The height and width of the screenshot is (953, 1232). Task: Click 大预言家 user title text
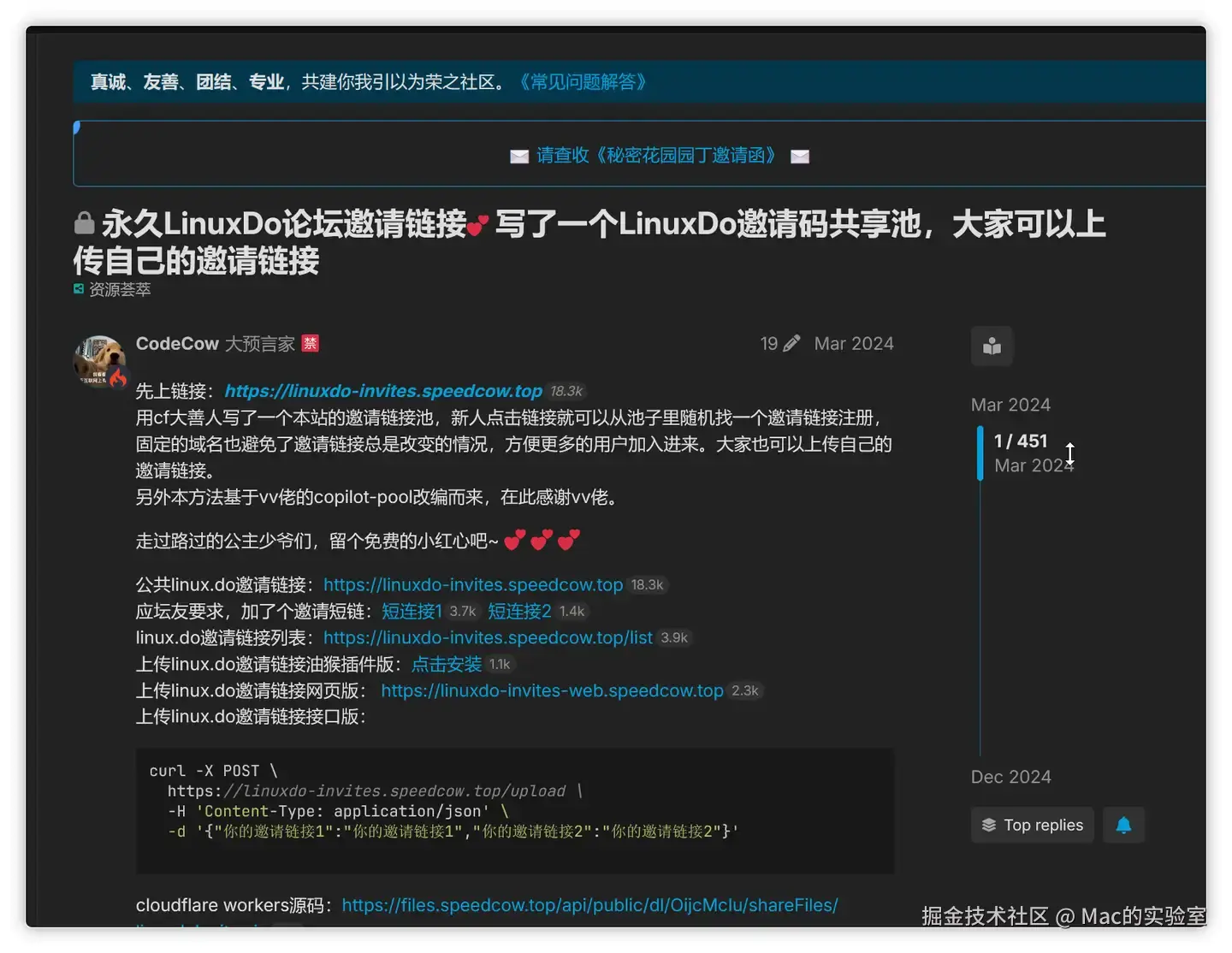pyautogui.click(x=260, y=343)
